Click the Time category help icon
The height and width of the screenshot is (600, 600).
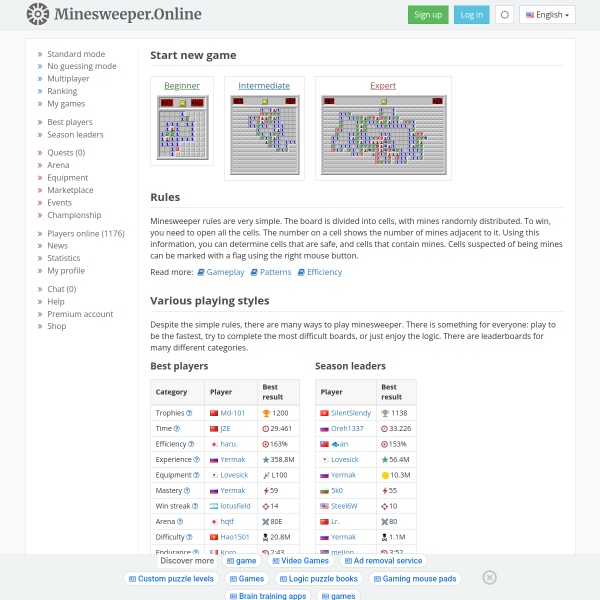[x=176, y=429]
